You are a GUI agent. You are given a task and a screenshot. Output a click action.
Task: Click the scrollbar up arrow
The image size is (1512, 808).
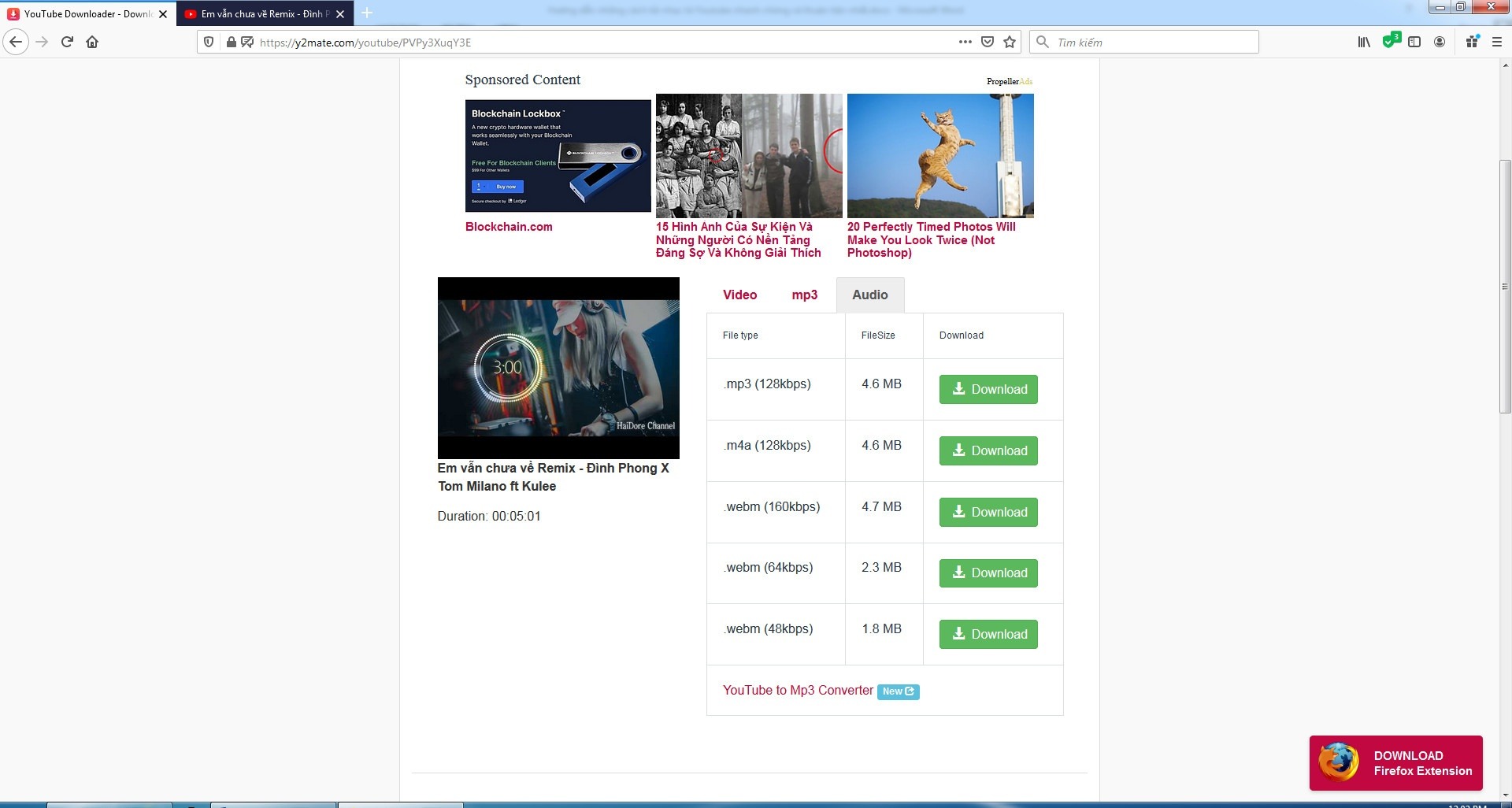tap(1505, 65)
